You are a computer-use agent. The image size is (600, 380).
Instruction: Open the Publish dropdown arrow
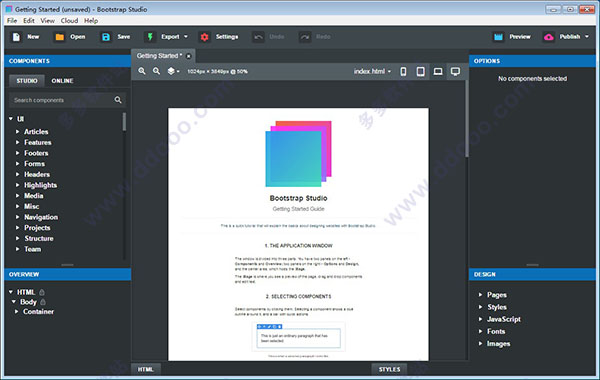[587, 37]
